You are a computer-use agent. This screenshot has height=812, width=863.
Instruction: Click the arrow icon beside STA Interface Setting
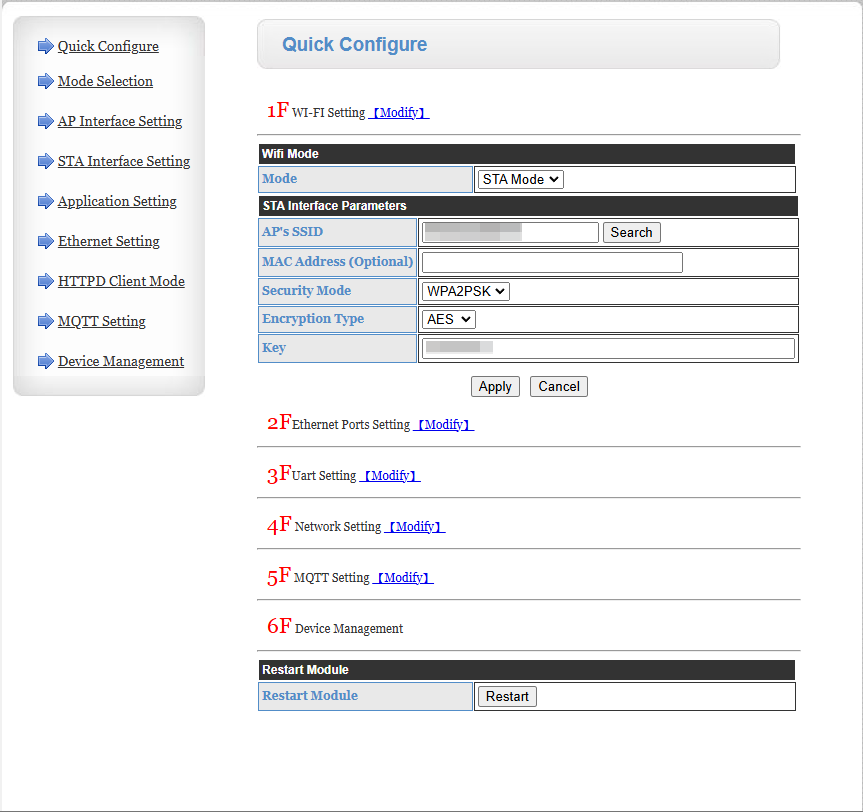click(46, 161)
